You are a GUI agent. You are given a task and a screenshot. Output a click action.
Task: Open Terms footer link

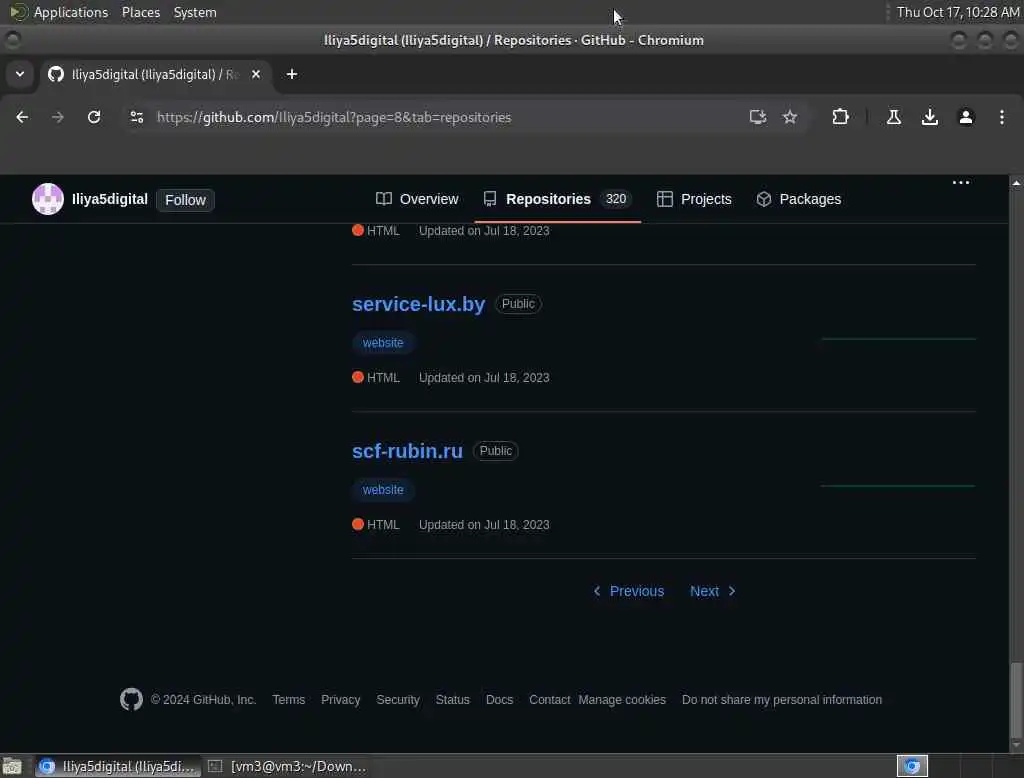coord(289,699)
